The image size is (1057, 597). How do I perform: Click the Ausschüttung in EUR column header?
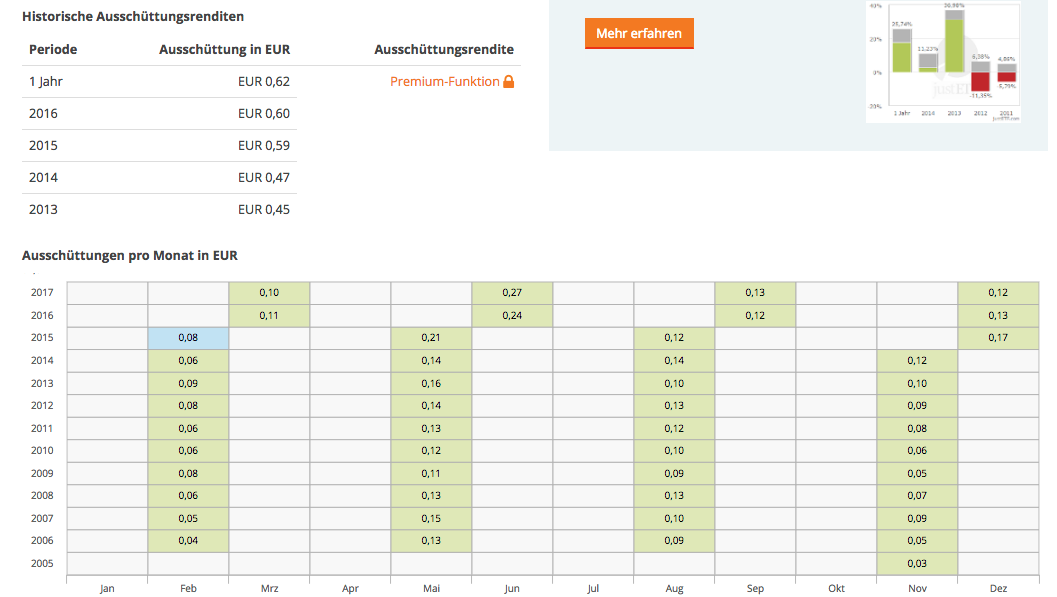pos(224,49)
